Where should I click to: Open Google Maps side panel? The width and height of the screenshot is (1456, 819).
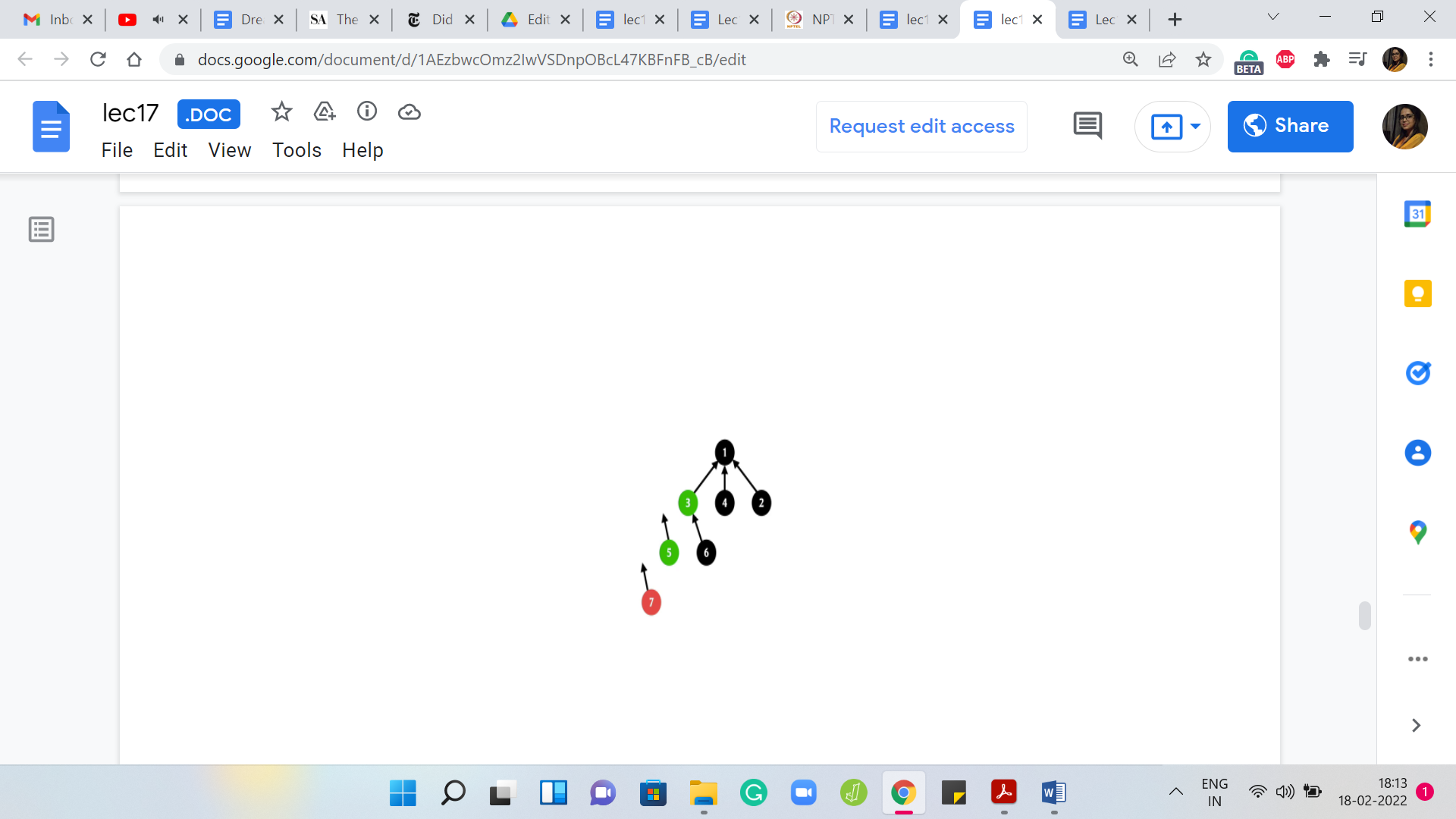(1417, 532)
